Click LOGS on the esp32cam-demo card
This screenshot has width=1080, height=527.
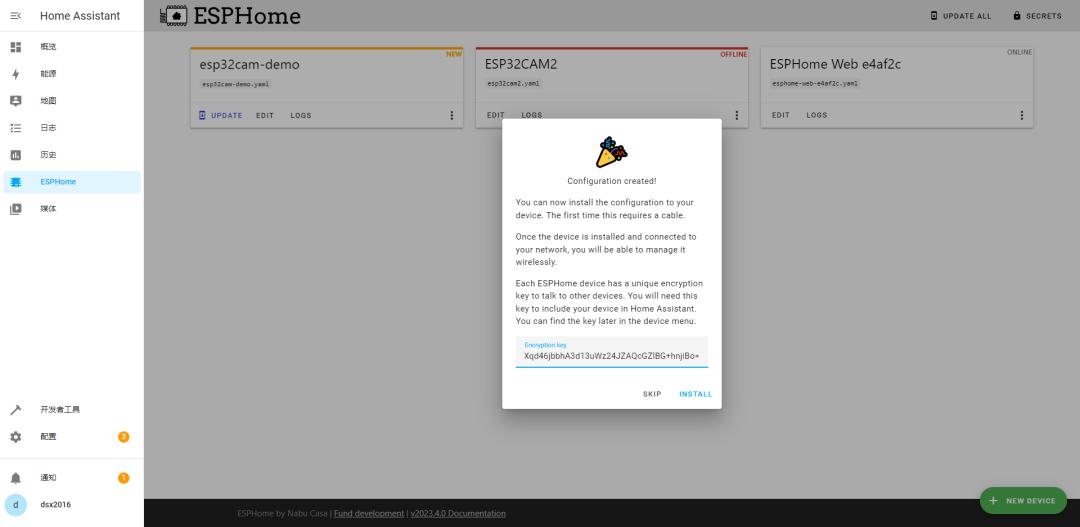pos(301,116)
